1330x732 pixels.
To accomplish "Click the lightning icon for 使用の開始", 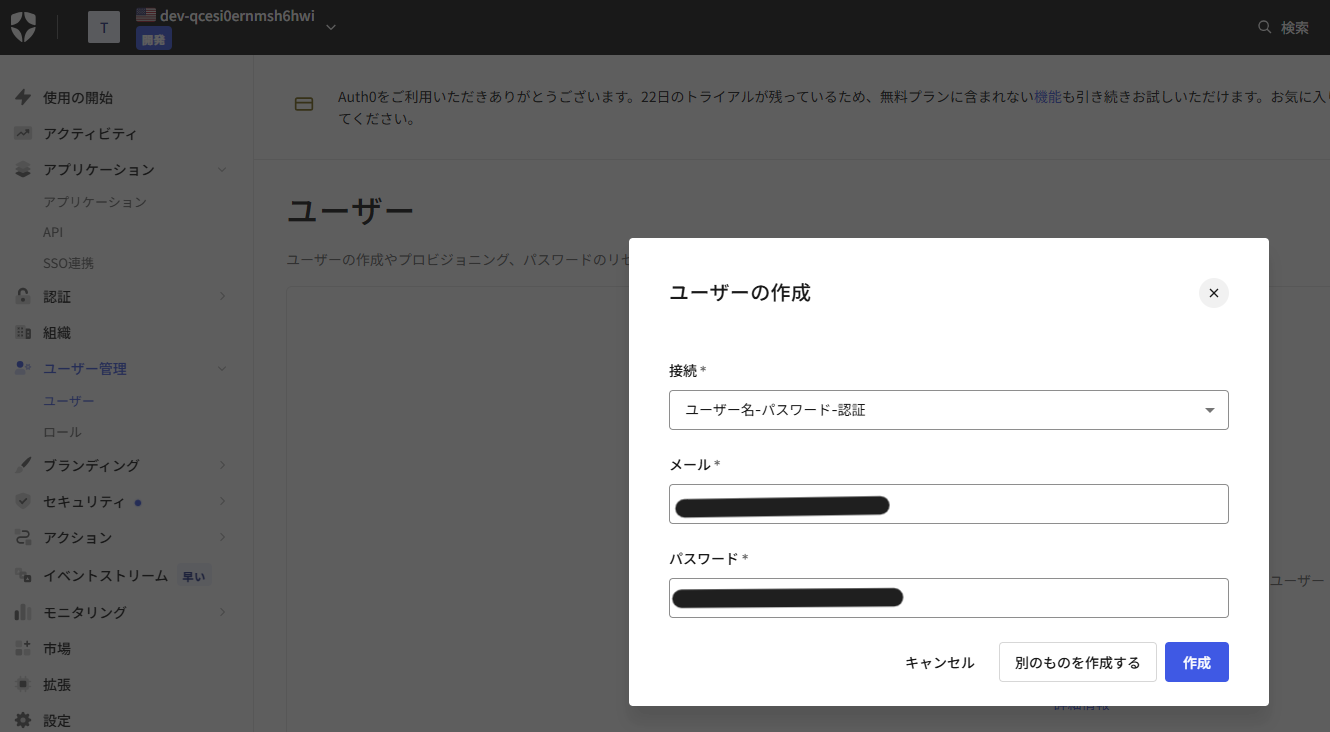I will (x=23, y=97).
